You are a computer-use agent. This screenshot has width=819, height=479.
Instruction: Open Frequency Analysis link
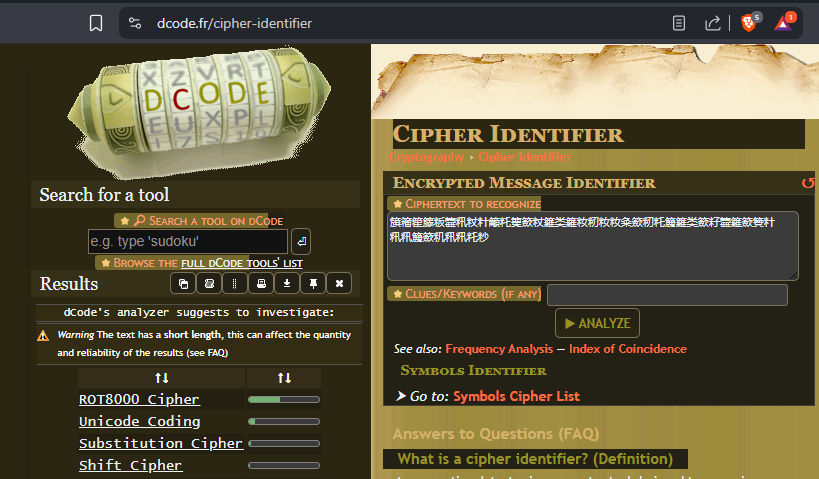coord(499,349)
